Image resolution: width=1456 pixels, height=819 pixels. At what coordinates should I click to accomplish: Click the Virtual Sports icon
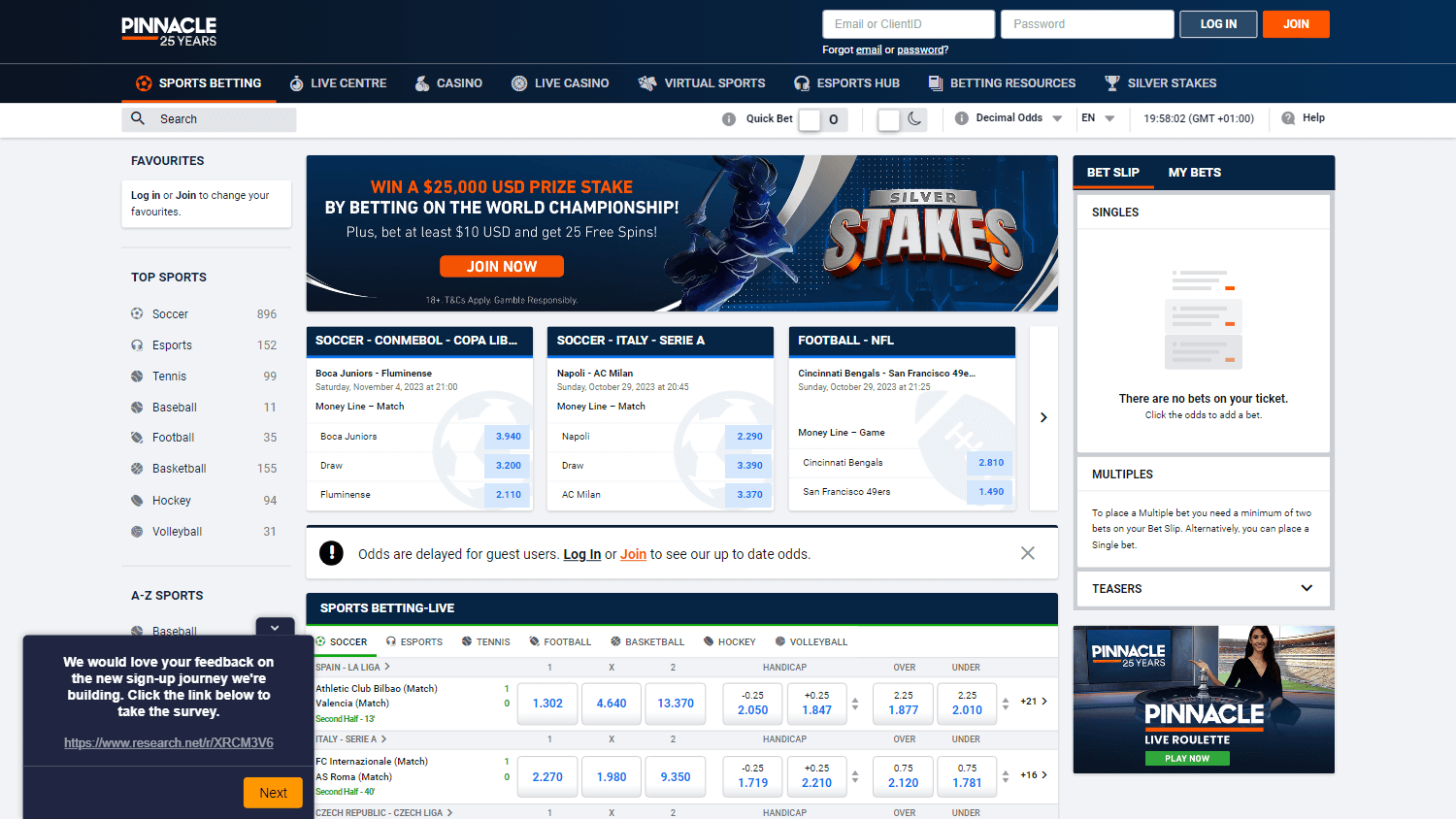[647, 83]
